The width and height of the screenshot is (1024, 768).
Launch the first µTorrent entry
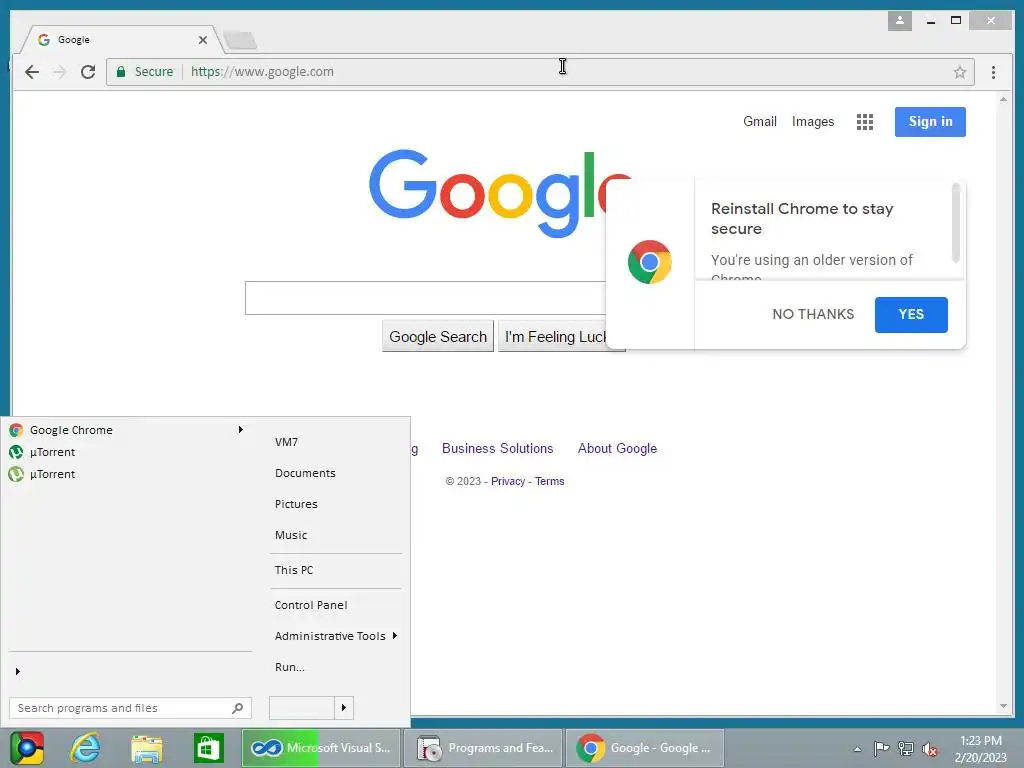pyautogui.click(x=128, y=452)
